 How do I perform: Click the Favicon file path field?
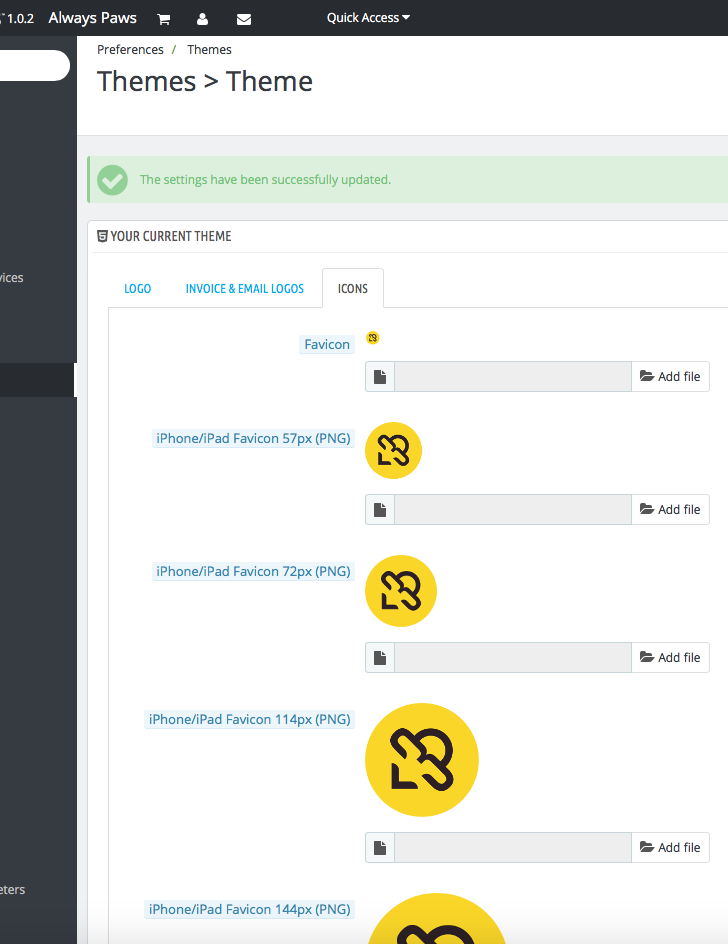coord(513,377)
